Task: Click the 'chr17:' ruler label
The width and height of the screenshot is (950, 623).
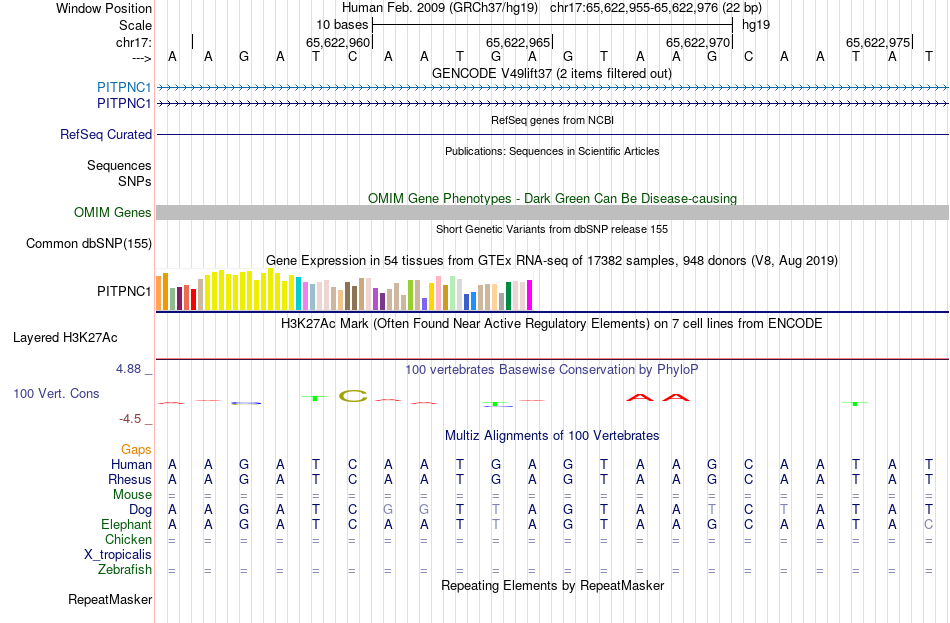Action: click(134, 42)
